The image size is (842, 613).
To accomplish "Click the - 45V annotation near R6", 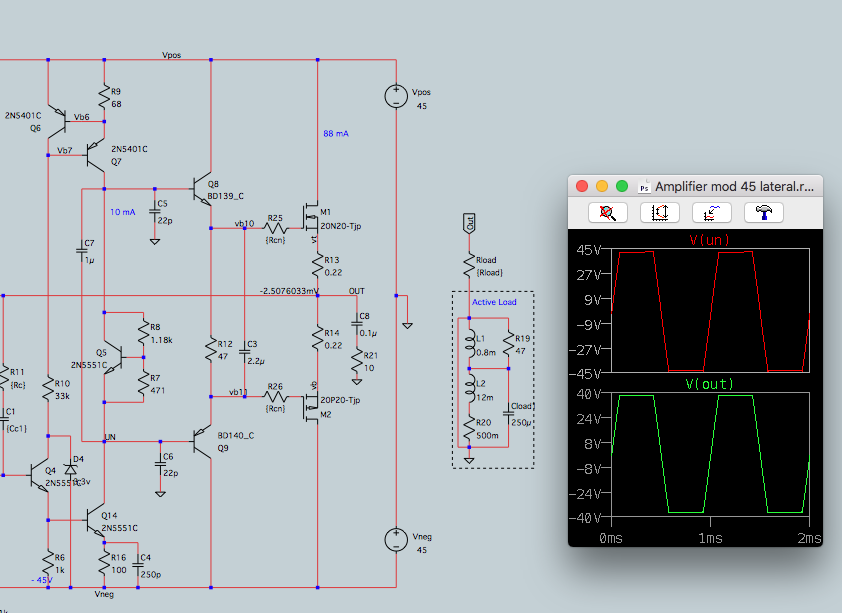I will [42, 580].
